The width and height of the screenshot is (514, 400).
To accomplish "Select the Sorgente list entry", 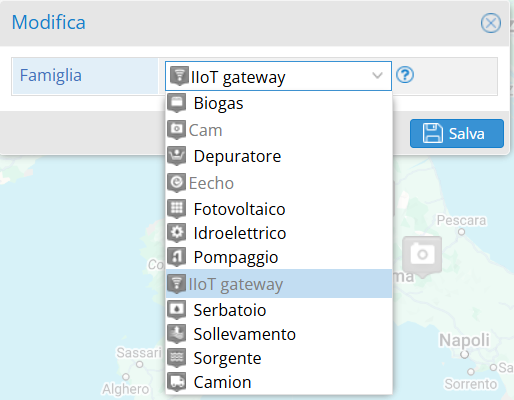I will [x=279, y=358].
